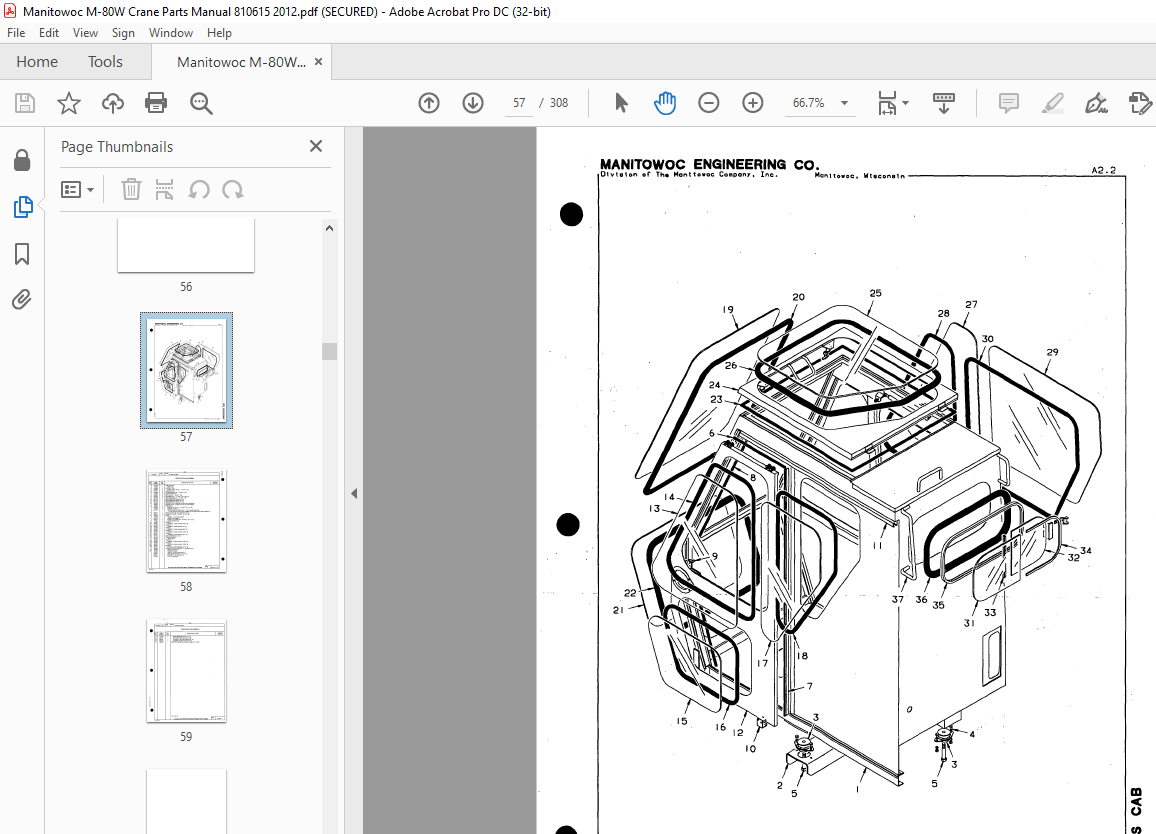The width and height of the screenshot is (1156, 834).
Task: Expand the fit page options arrow
Action: coord(905,103)
